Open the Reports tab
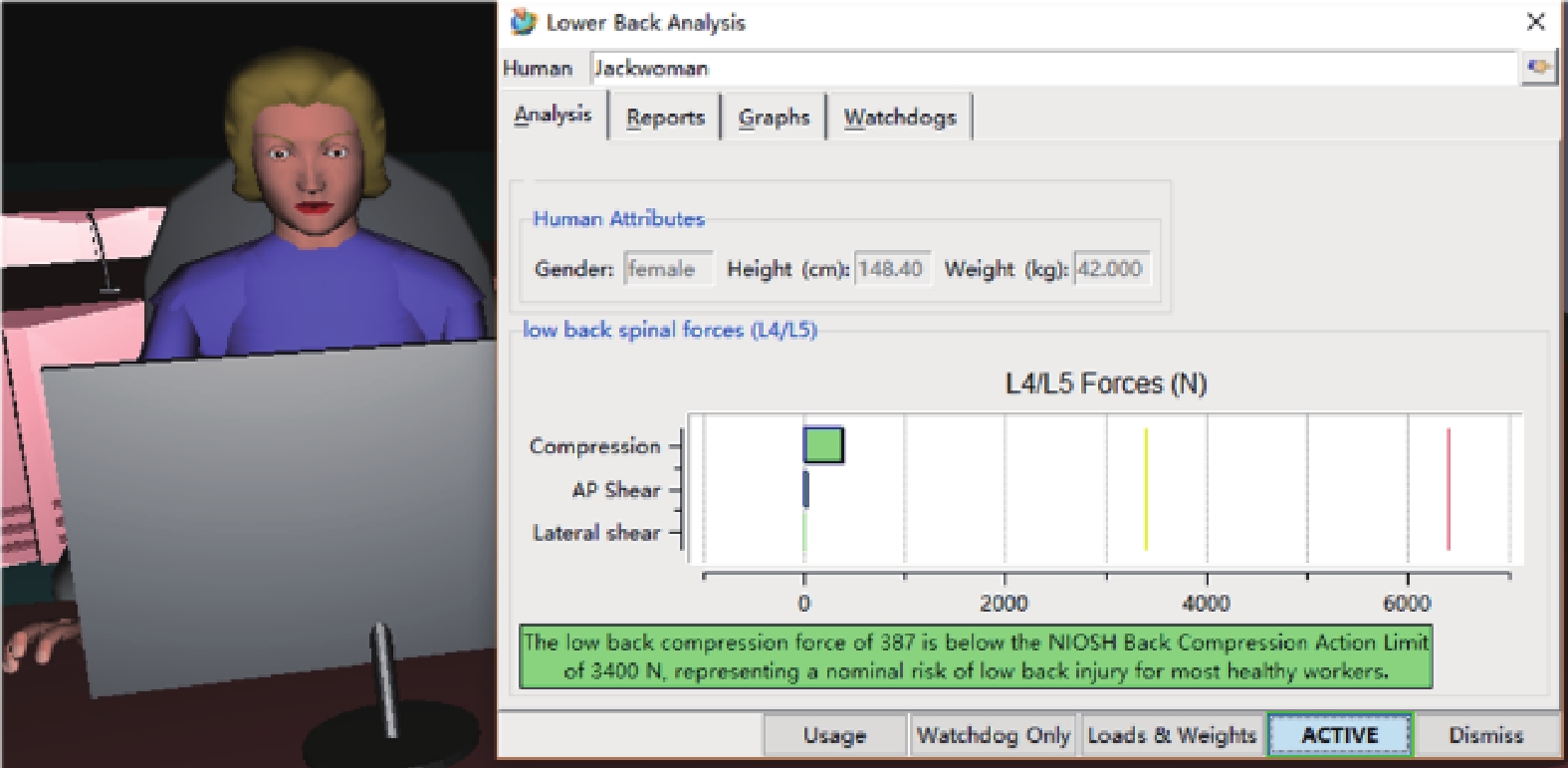This screenshot has height=768, width=1568. click(x=665, y=118)
